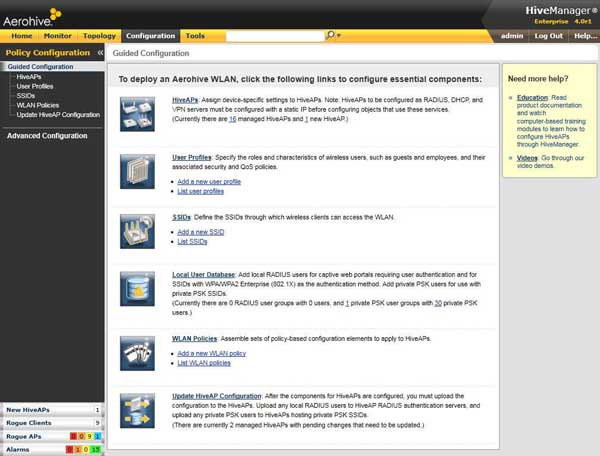
Task: Click the 30 private PSK users link
Action: [x=438, y=303]
